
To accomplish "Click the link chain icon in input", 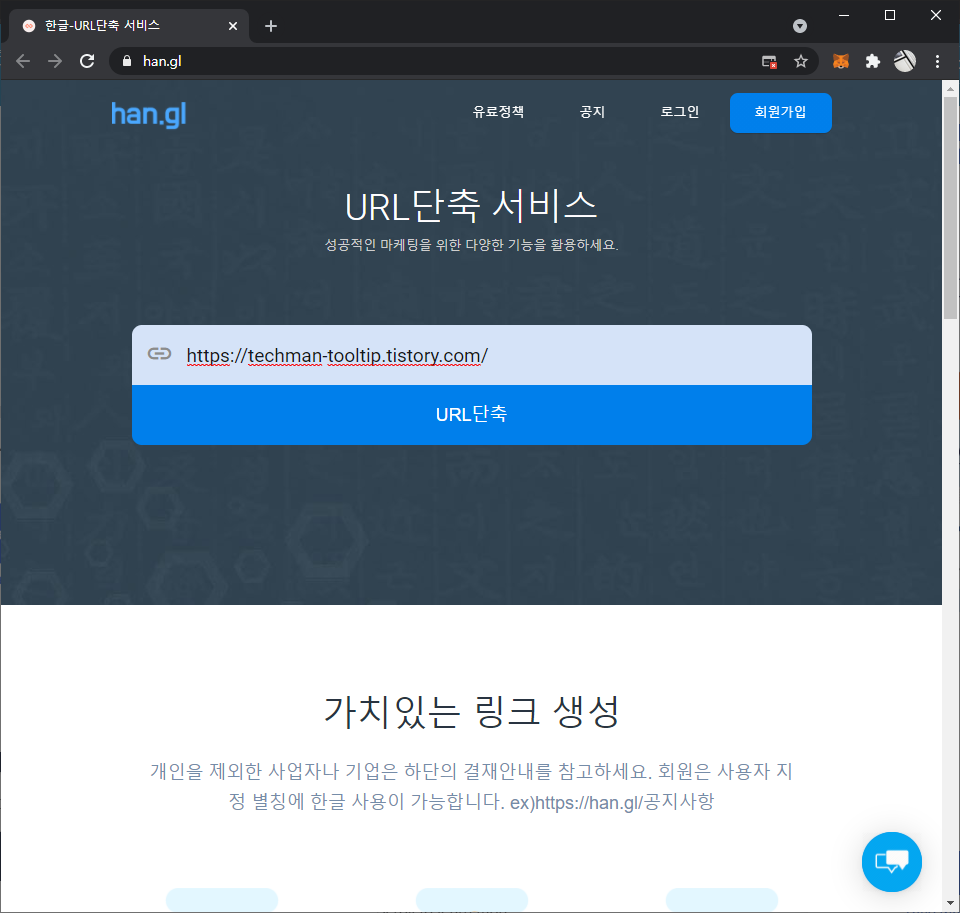I will tap(159, 354).
